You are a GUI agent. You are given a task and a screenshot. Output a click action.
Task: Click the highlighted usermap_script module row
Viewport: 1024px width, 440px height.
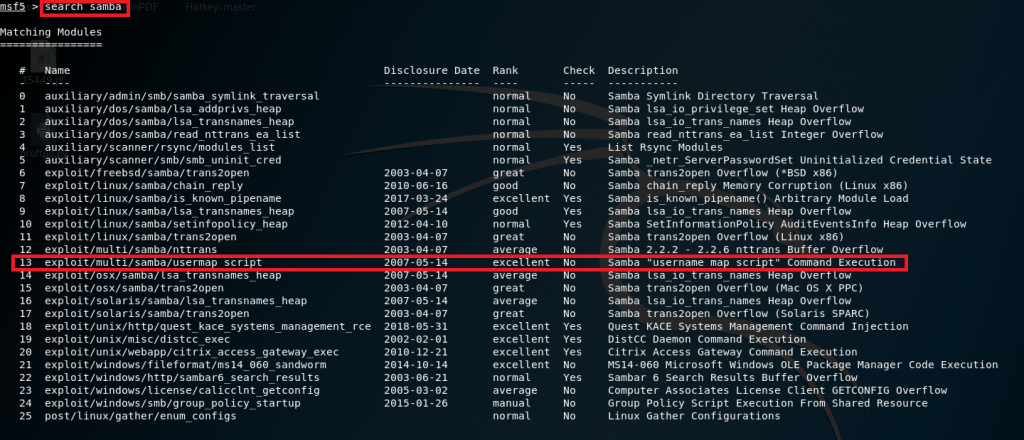pos(458,263)
